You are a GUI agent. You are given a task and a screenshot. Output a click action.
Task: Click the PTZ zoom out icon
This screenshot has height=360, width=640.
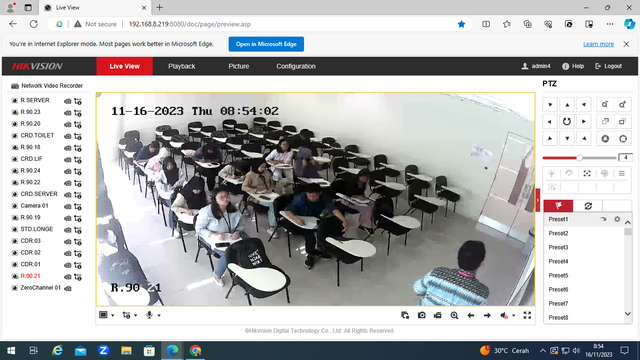[605, 104]
